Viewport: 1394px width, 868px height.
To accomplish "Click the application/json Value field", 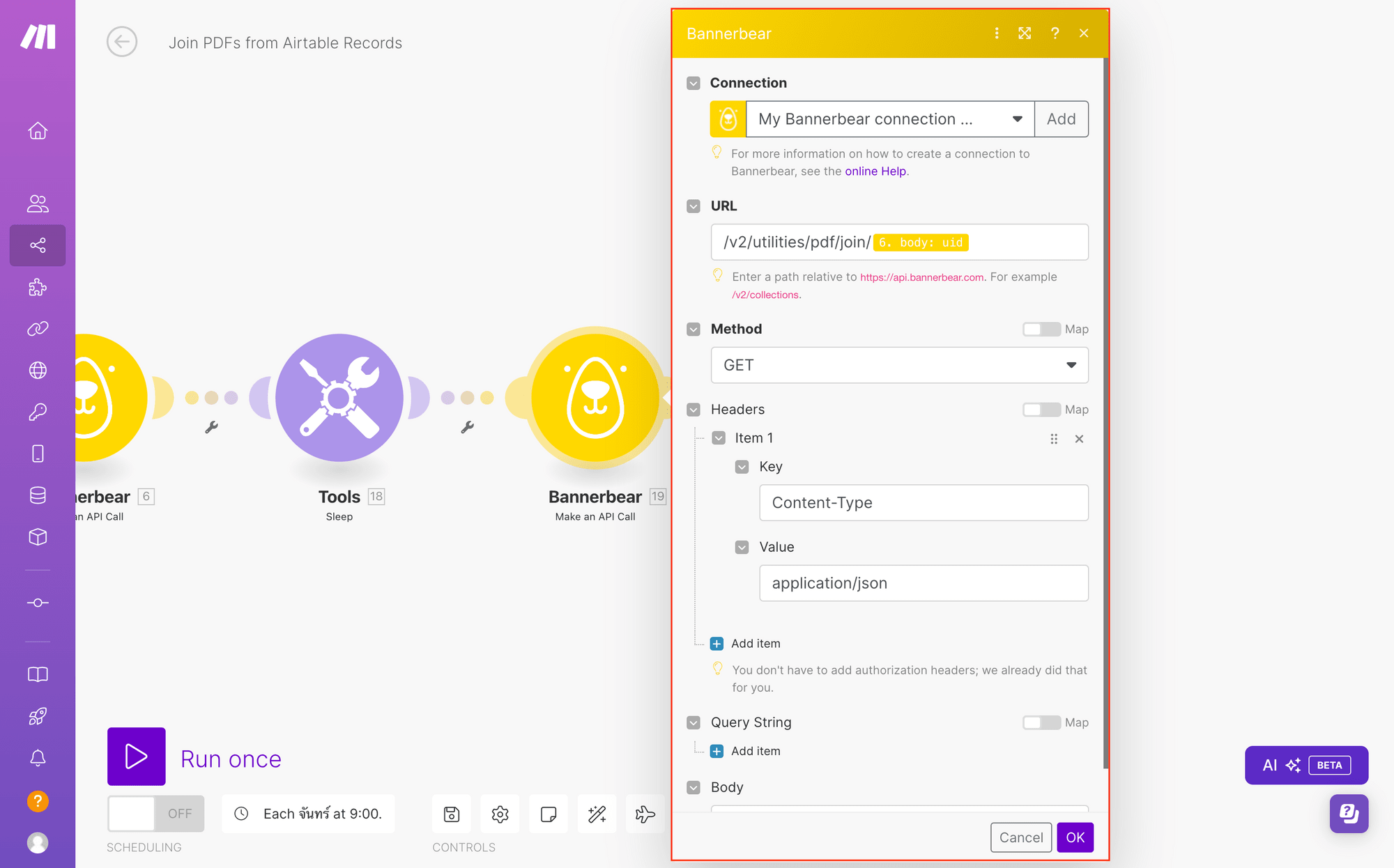I will click(923, 583).
